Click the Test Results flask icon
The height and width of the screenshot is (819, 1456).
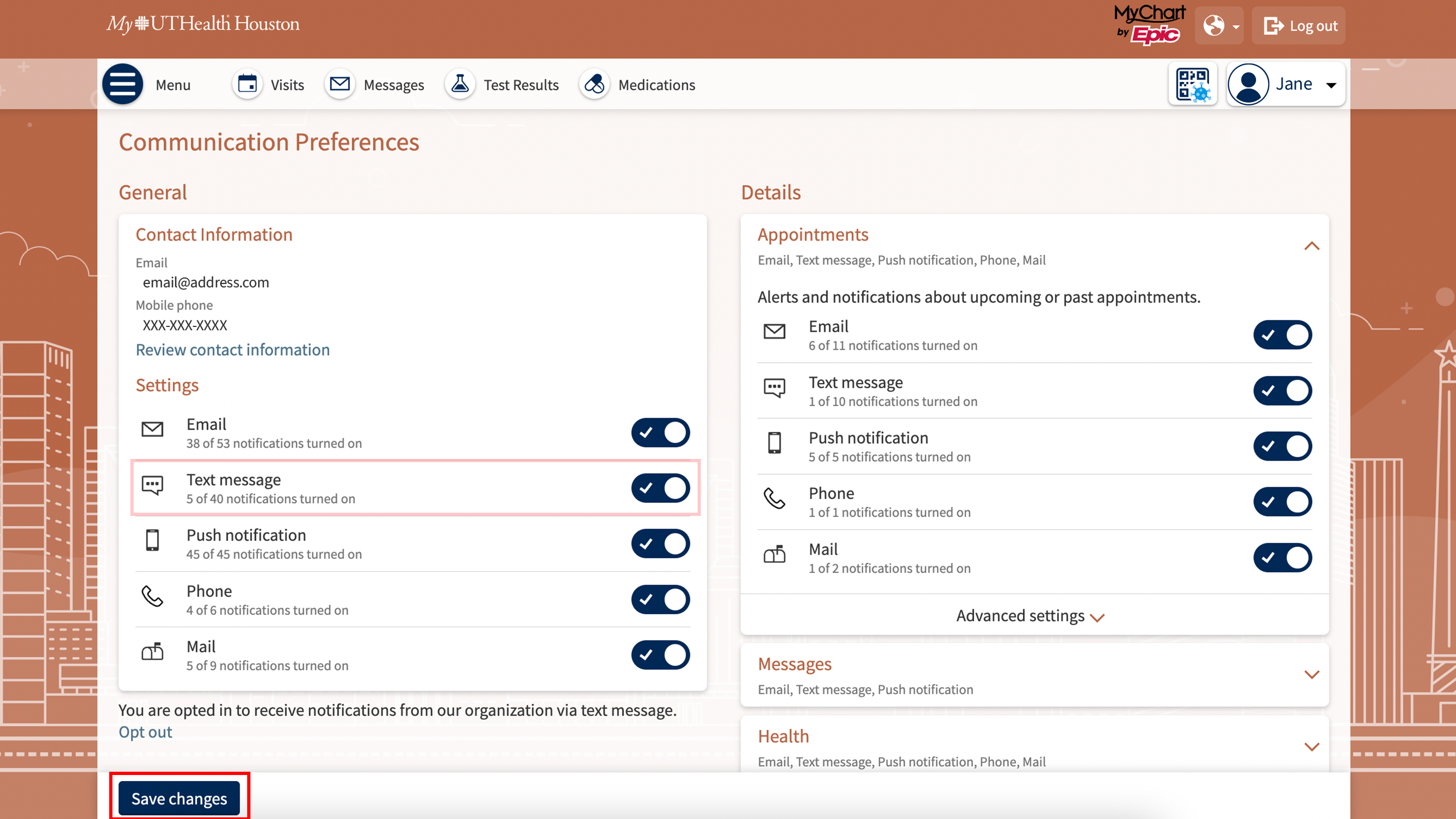coord(460,84)
